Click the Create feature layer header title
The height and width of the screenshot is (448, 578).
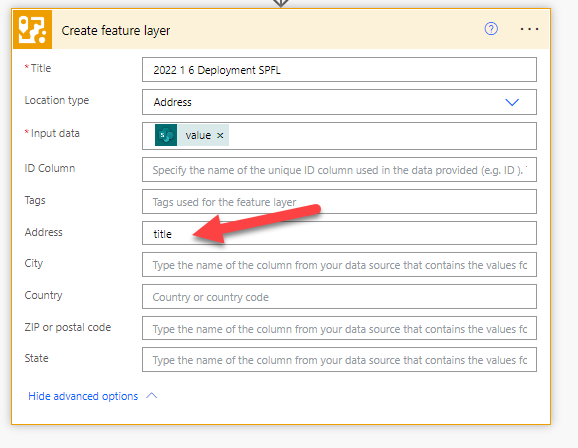pos(116,31)
